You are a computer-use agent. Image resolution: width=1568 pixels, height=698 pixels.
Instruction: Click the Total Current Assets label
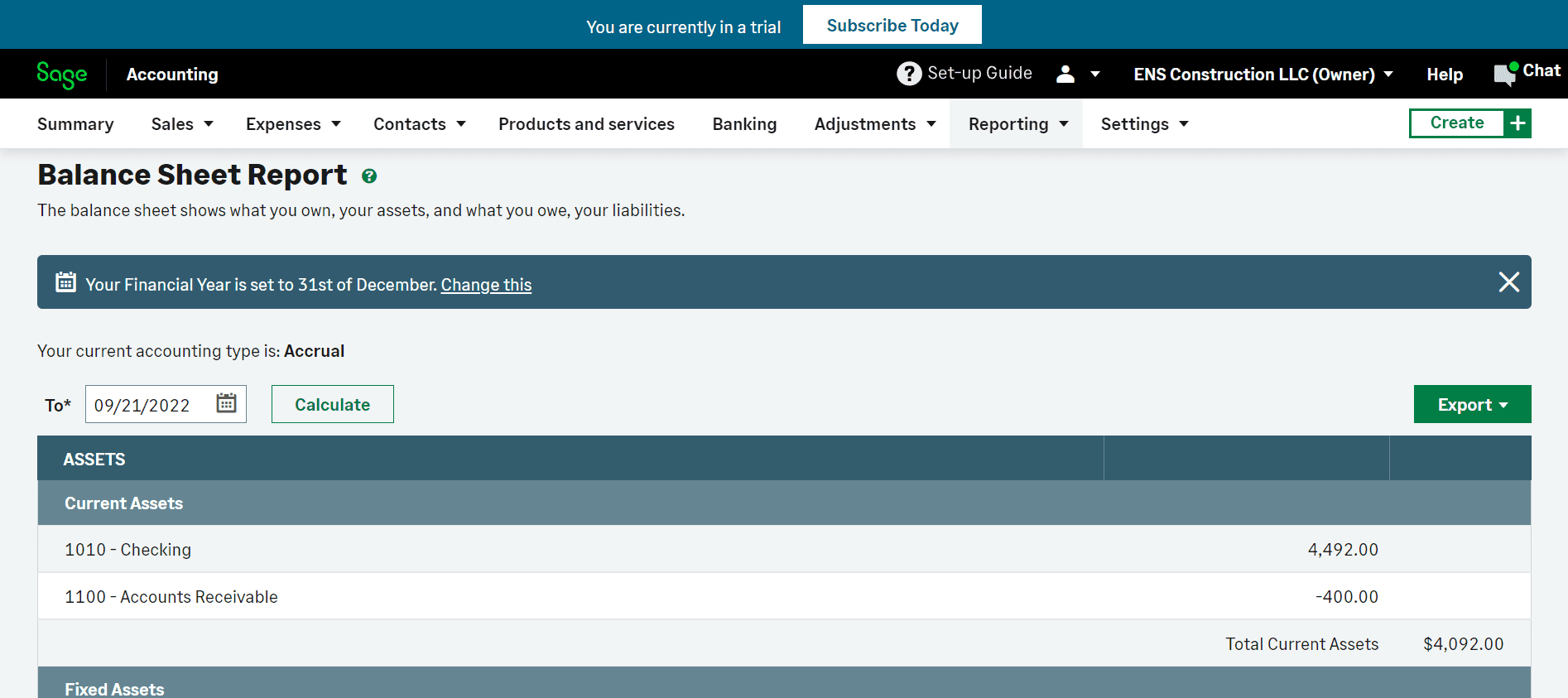pyautogui.click(x=1301, y=644)
